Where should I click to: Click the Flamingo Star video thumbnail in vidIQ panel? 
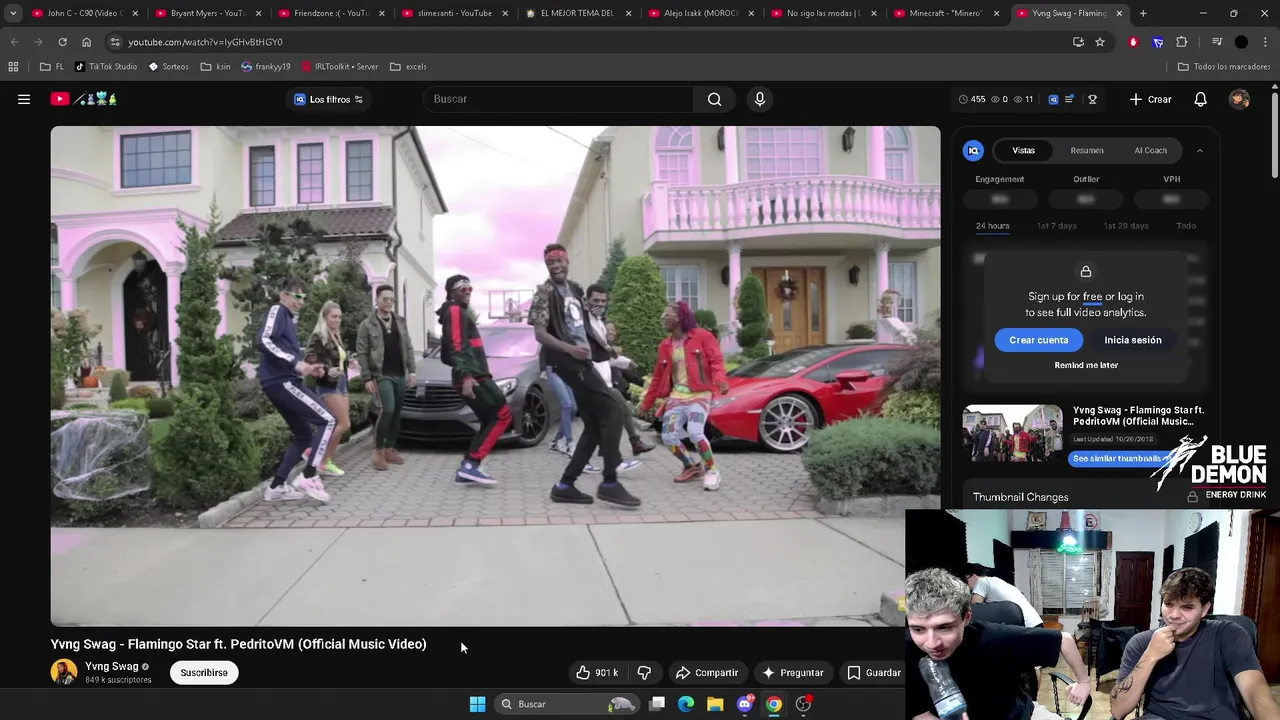coord(1012,433)
